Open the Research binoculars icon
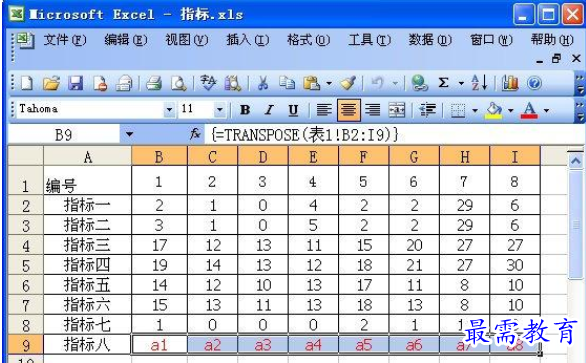 tap(232, 83)
